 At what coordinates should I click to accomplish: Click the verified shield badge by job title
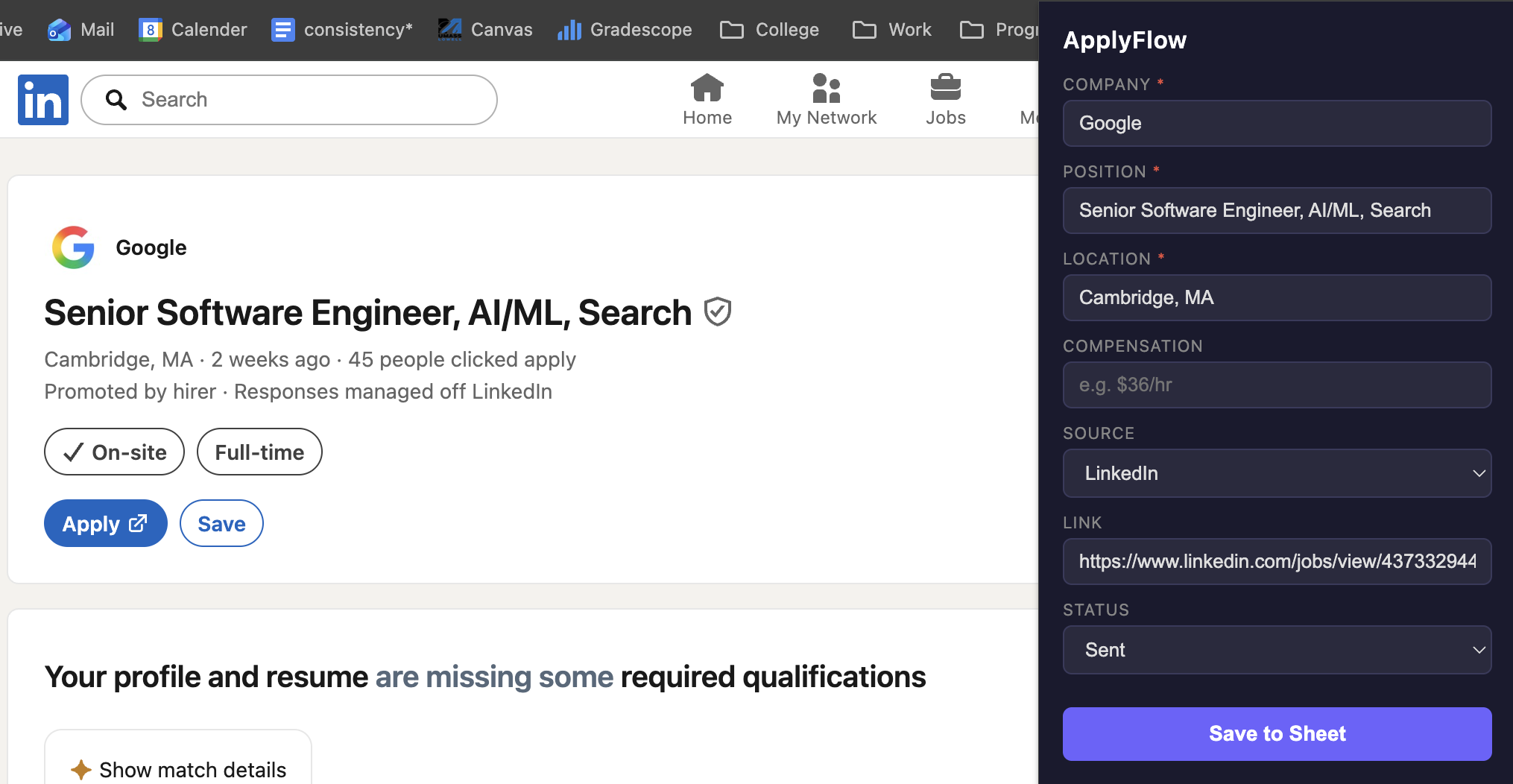[718, 312]
